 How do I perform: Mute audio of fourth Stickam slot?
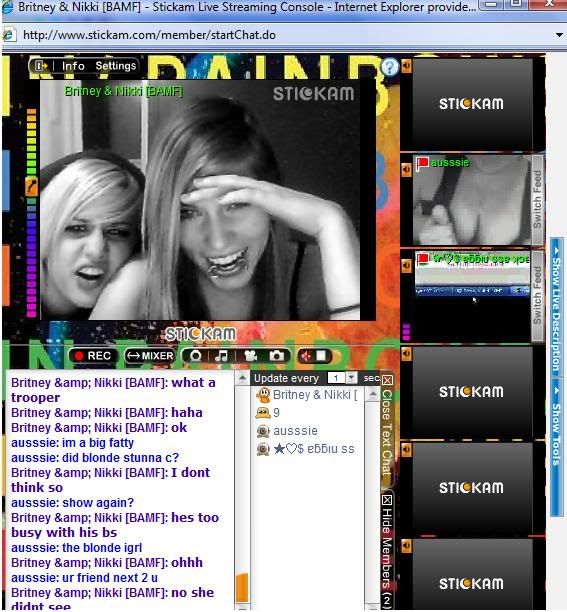coord(406,354)
